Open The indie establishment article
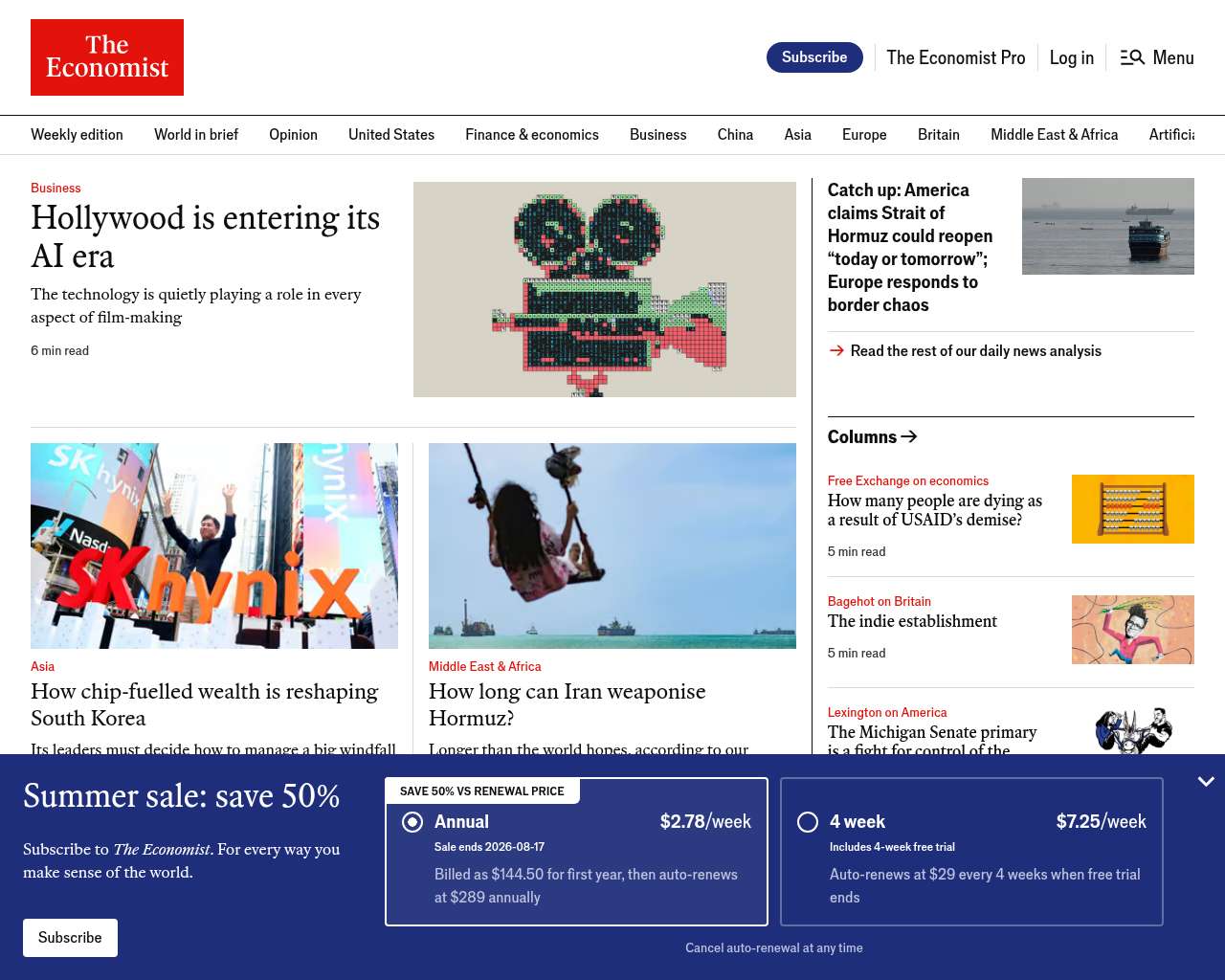 [x=912, y=621]
